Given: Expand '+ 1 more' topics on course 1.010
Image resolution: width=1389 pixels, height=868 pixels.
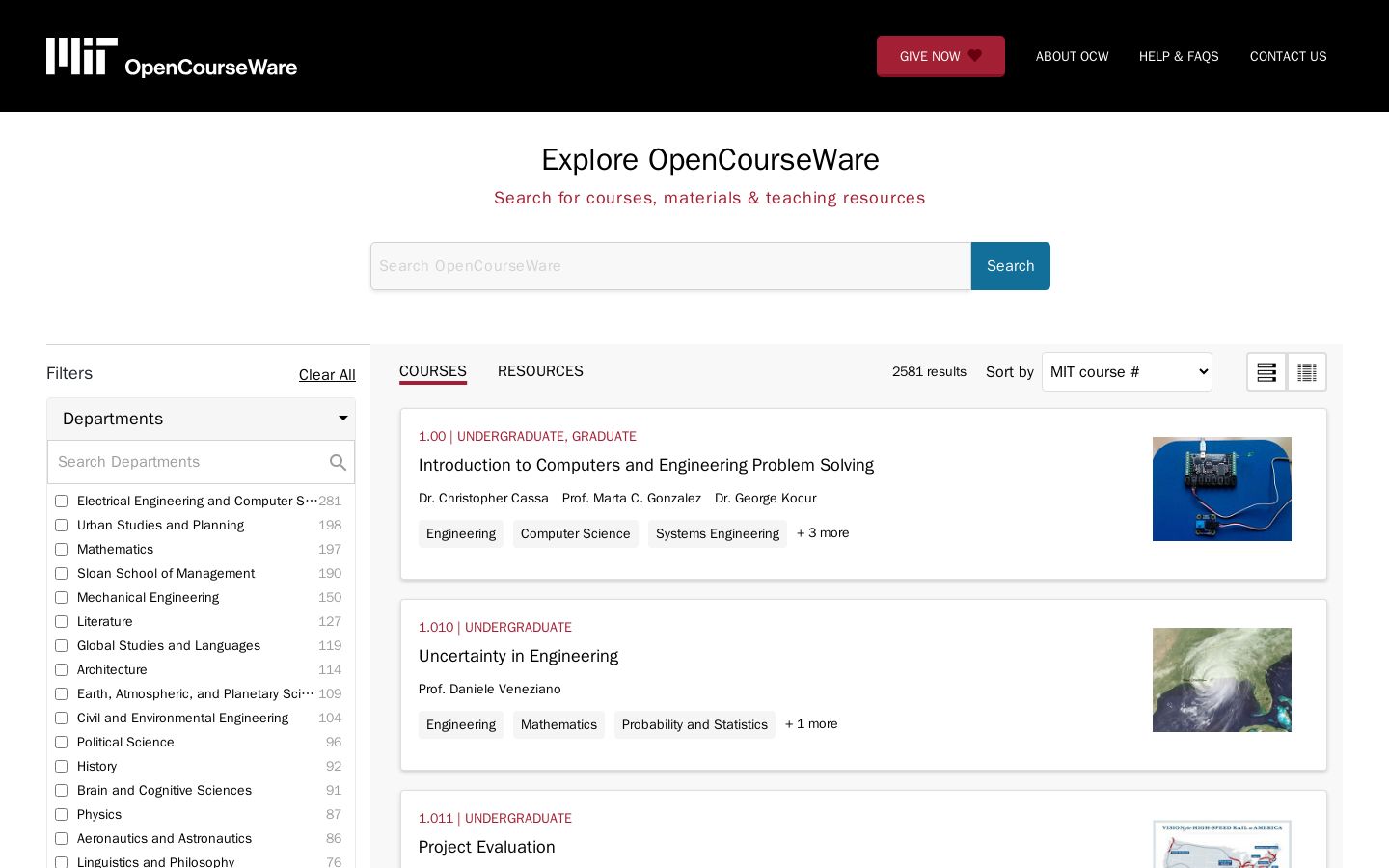Looking at the screenshot, I should [x=811, y=723].
